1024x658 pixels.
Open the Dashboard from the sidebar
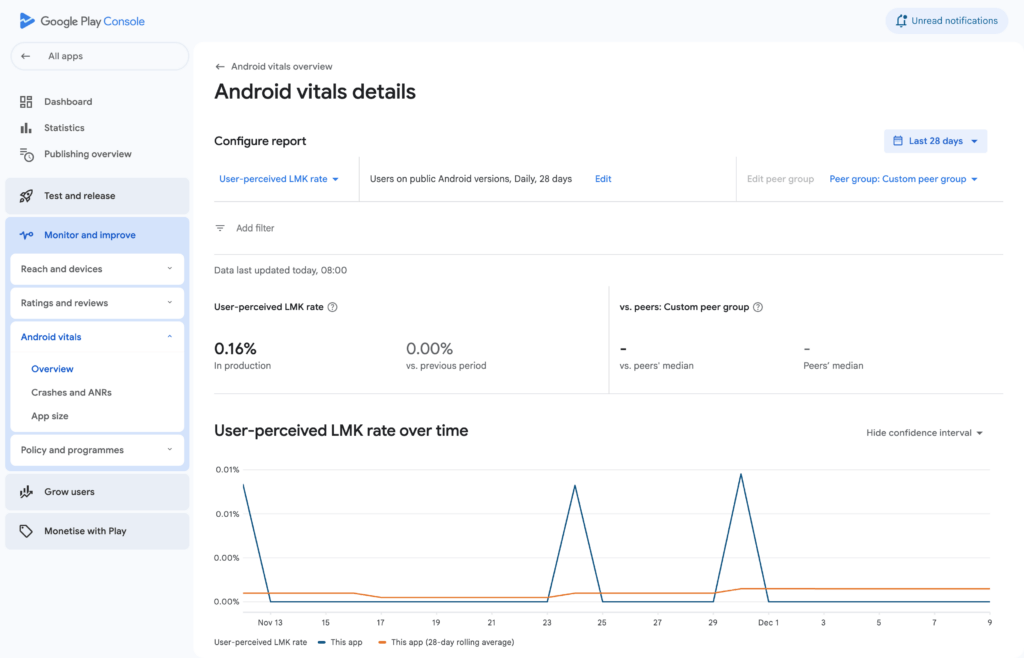click(68, 101)
